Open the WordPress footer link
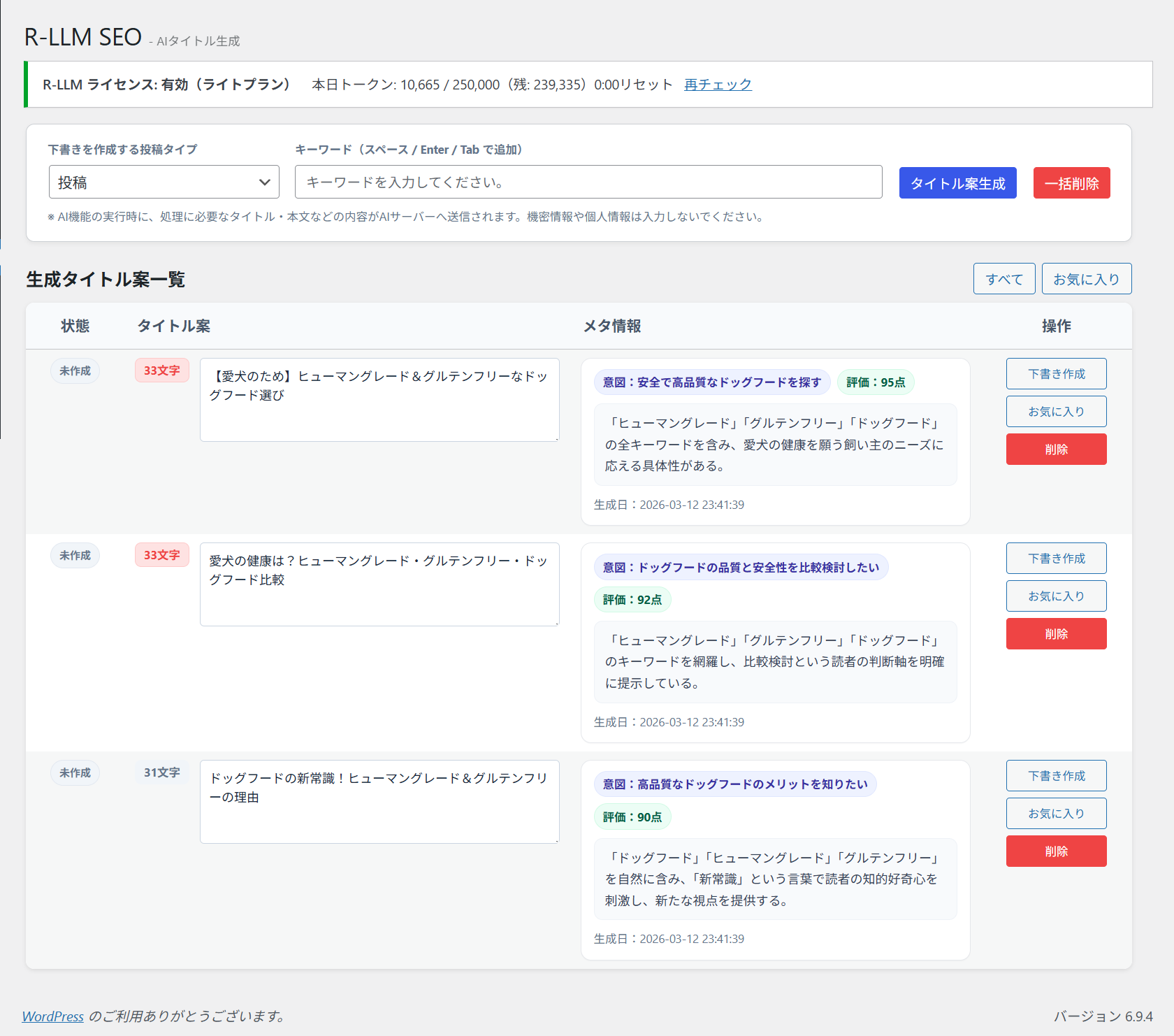The height and width of the screenshot is (1036, 1174). [52, 1016]
